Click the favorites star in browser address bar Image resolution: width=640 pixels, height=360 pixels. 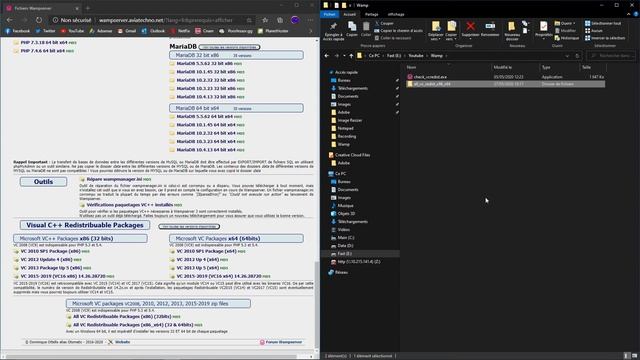point(265,20)
